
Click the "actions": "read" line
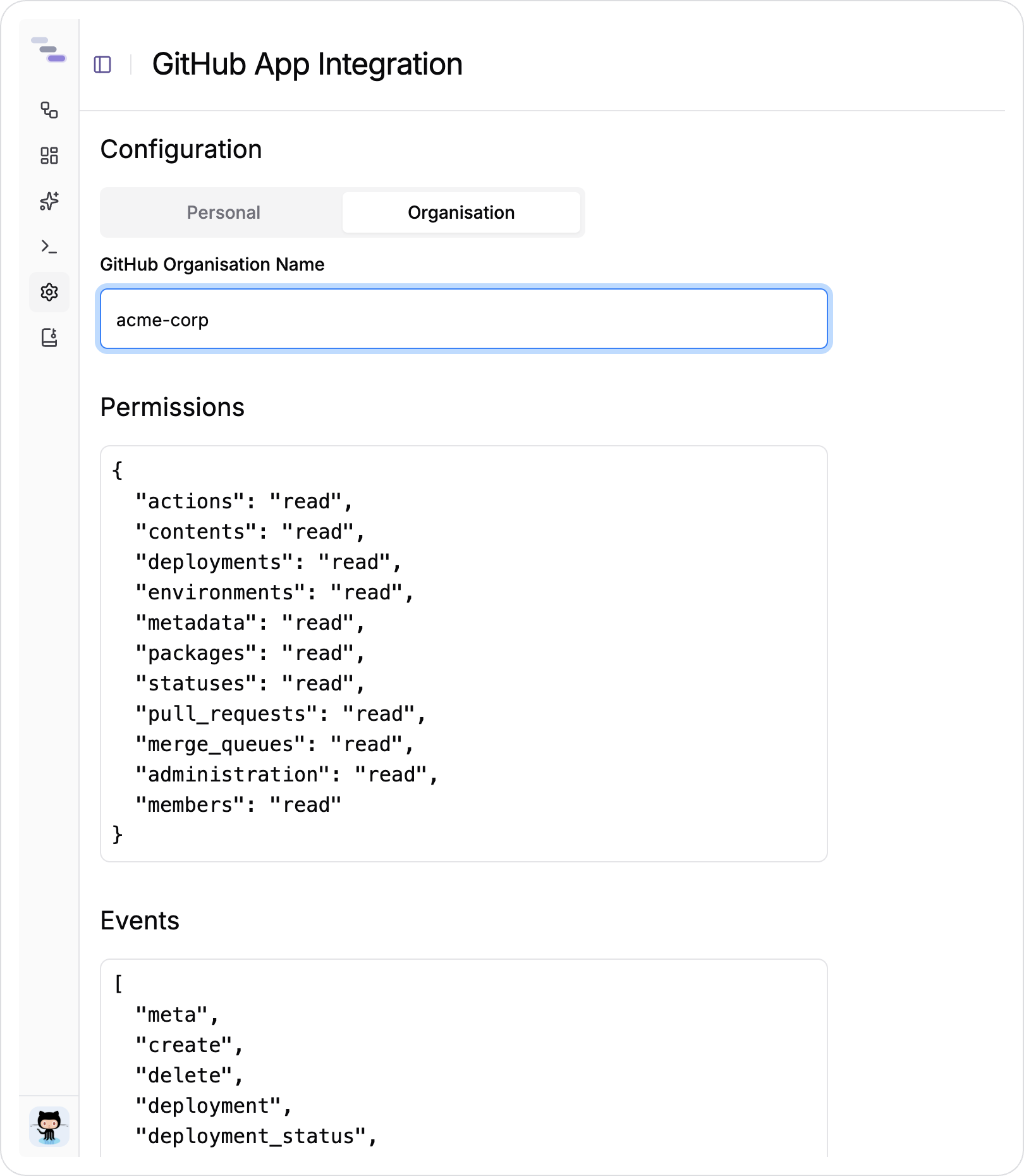[x=244, y=501]
